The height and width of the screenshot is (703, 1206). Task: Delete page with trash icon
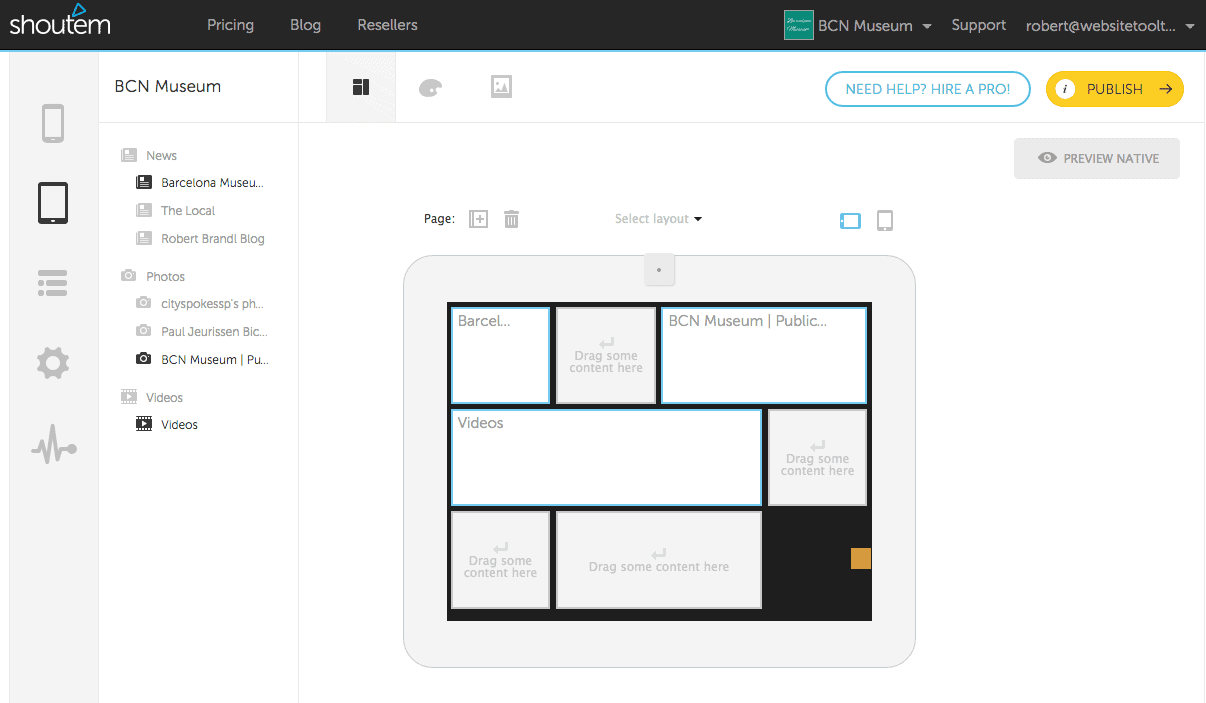(511, 219)
